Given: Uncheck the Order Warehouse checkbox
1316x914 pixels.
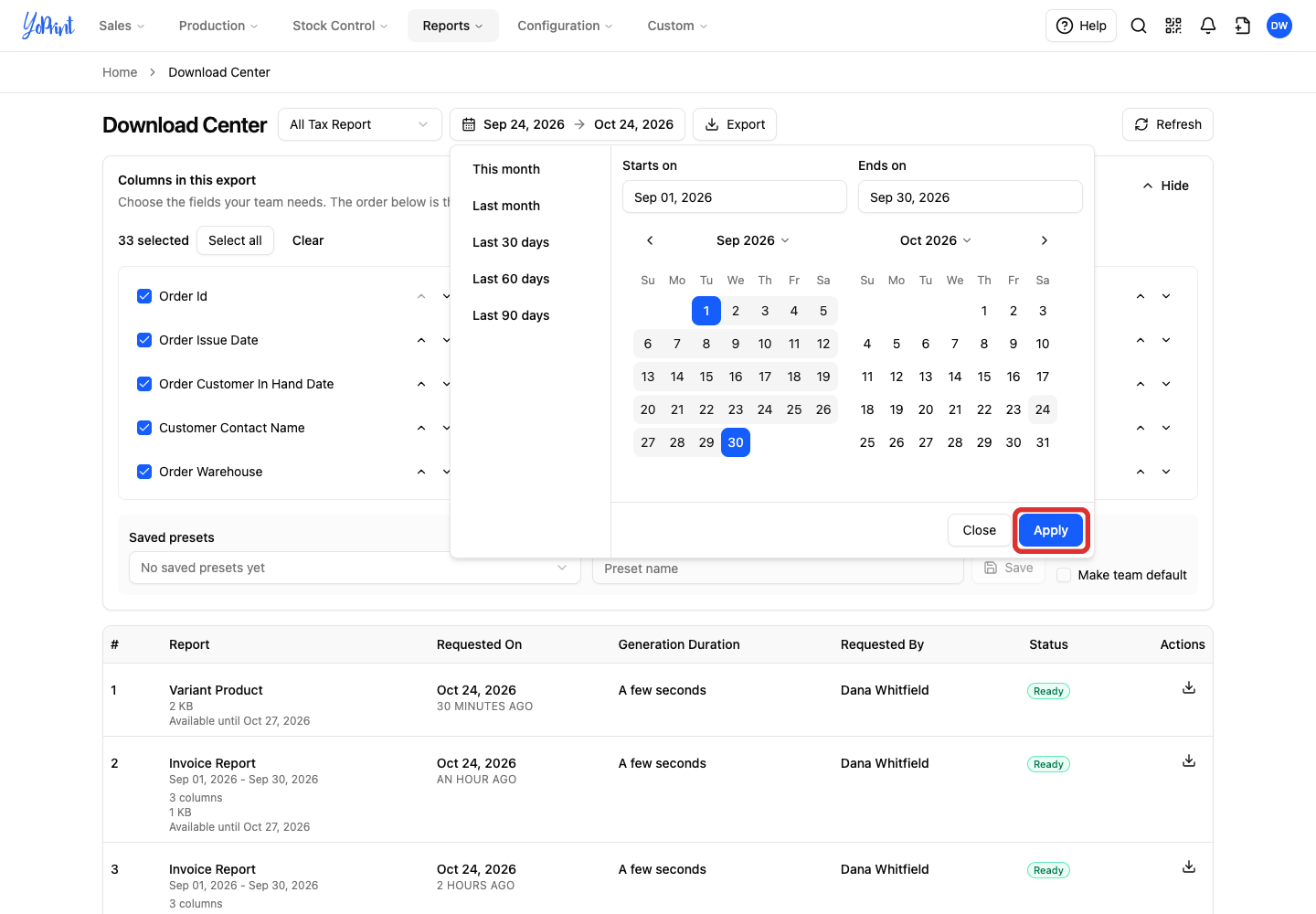Looking at the screenshot, I should point(144,472).
